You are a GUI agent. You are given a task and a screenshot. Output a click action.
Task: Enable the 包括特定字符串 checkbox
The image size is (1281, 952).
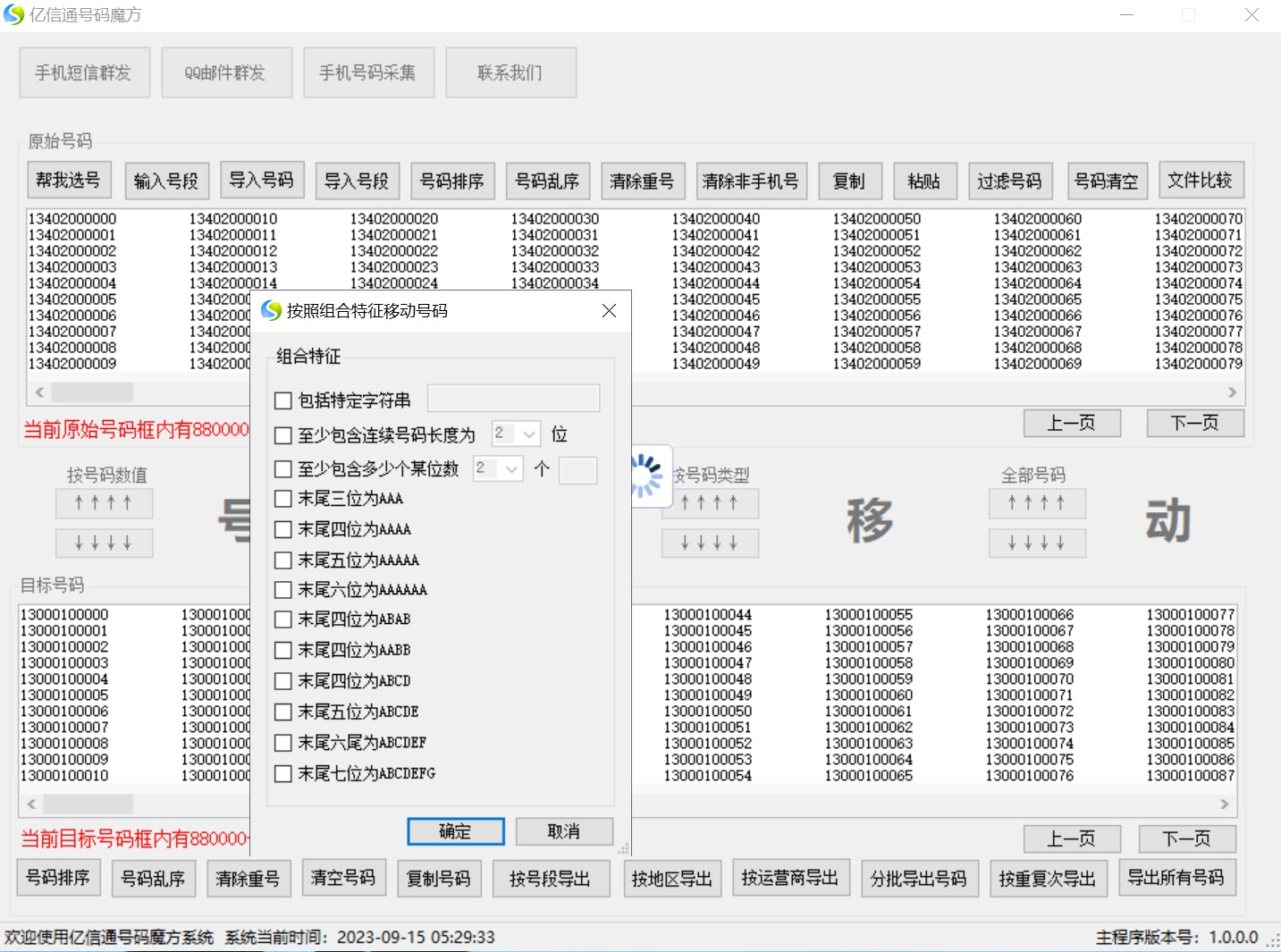283,400
